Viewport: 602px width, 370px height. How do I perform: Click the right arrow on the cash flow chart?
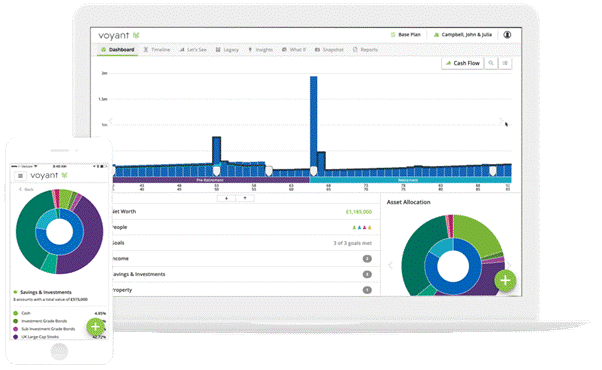click(501, 121)
